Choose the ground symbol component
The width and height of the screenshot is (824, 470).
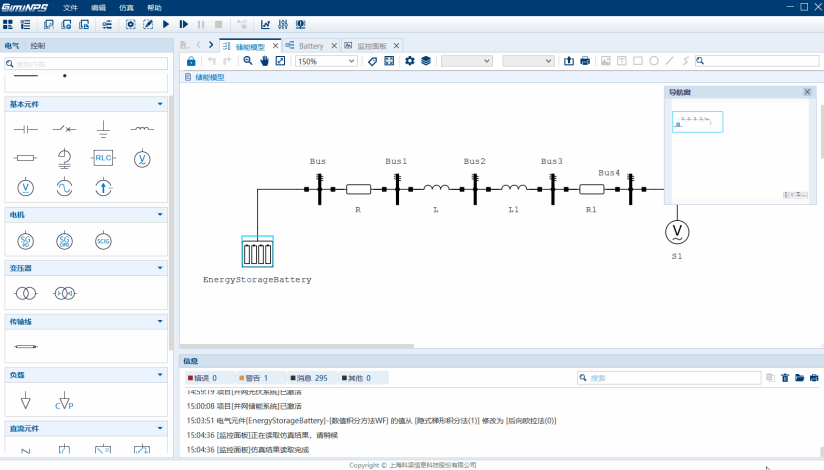103,129
